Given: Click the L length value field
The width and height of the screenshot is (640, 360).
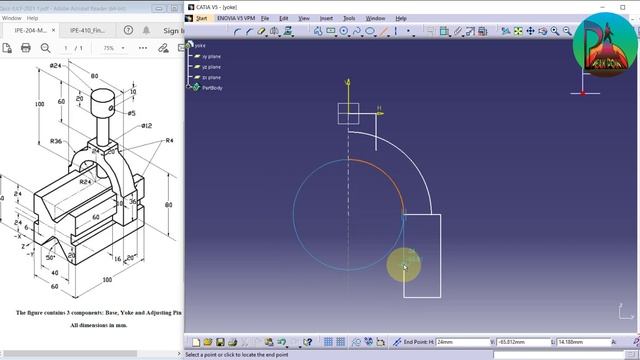Looking at the screenshot, I should [x=583, y=342].
